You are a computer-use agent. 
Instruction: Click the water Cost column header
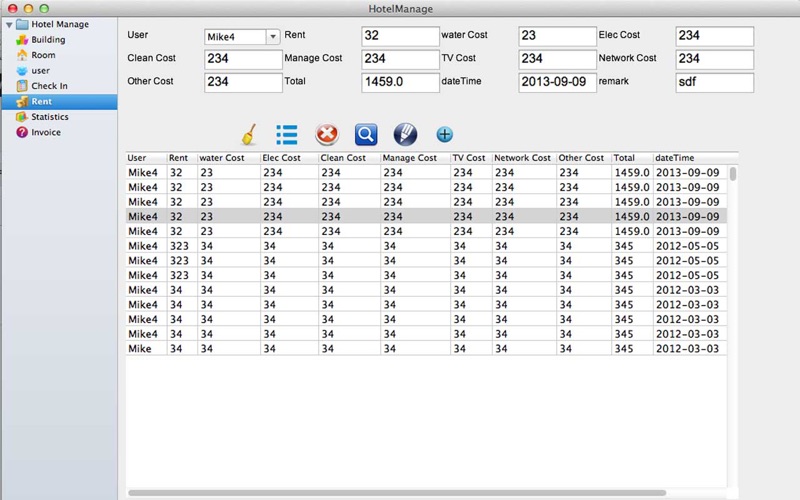[x=229, y=158]
